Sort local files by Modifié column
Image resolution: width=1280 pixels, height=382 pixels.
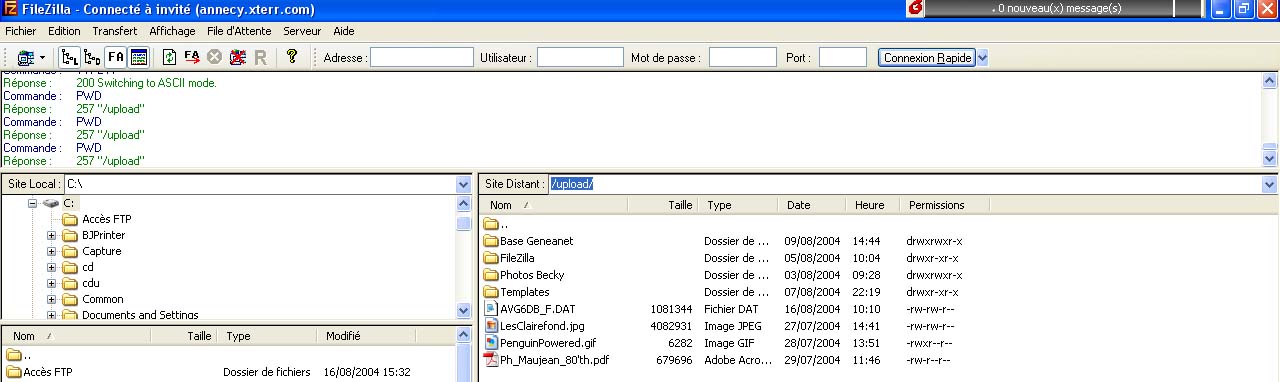384,336
